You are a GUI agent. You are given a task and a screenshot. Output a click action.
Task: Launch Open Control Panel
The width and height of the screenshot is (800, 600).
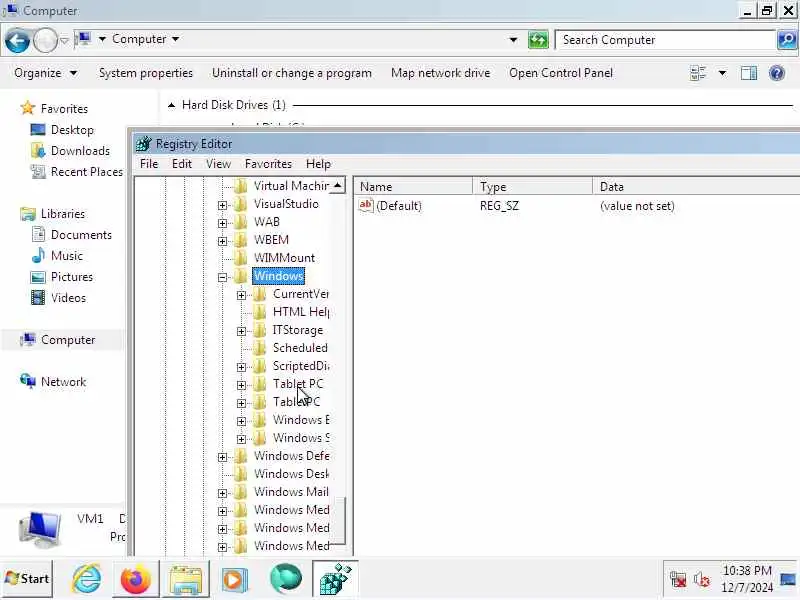point(561,73)
